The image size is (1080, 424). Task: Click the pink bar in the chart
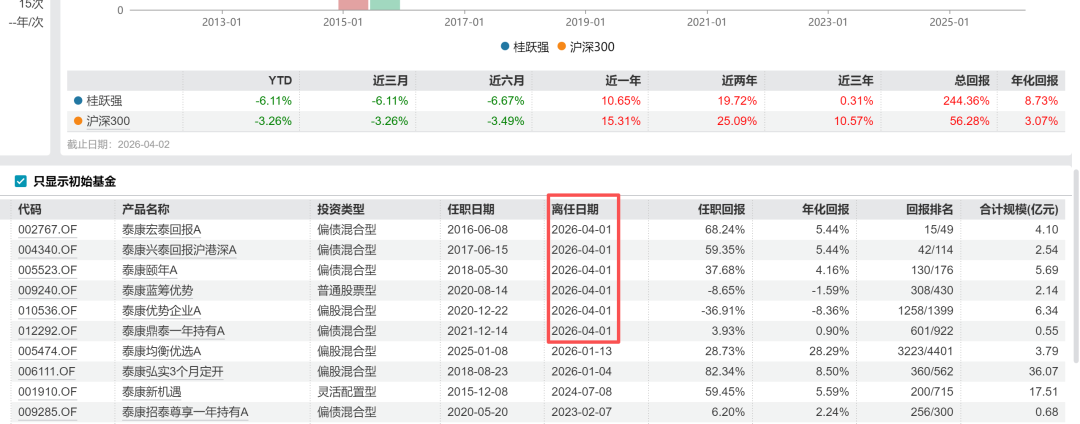353,5
